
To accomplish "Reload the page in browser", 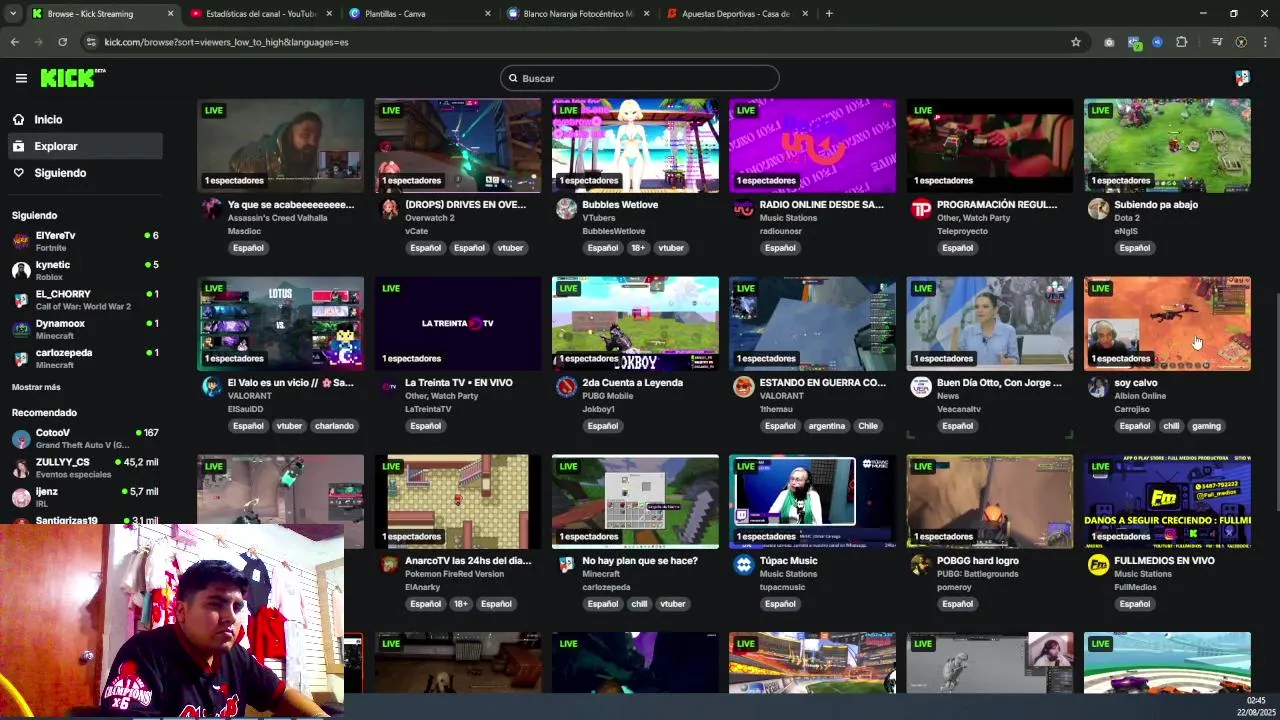I will pyautogui.click(x=62, y=42).
